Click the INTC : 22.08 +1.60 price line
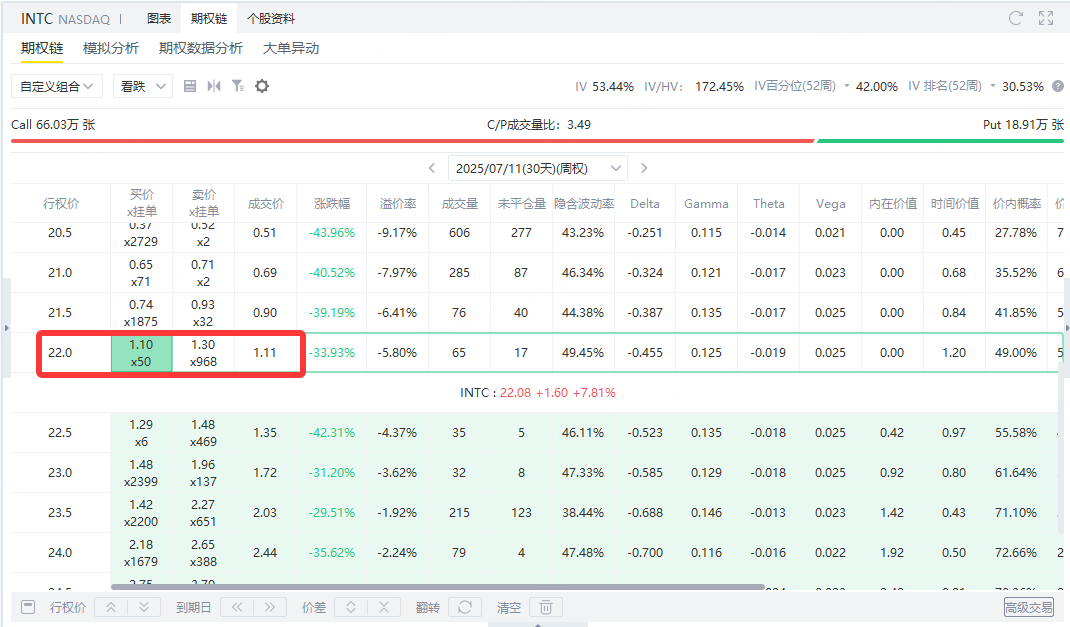1070x627 pixels. click(x=538, y=392)
